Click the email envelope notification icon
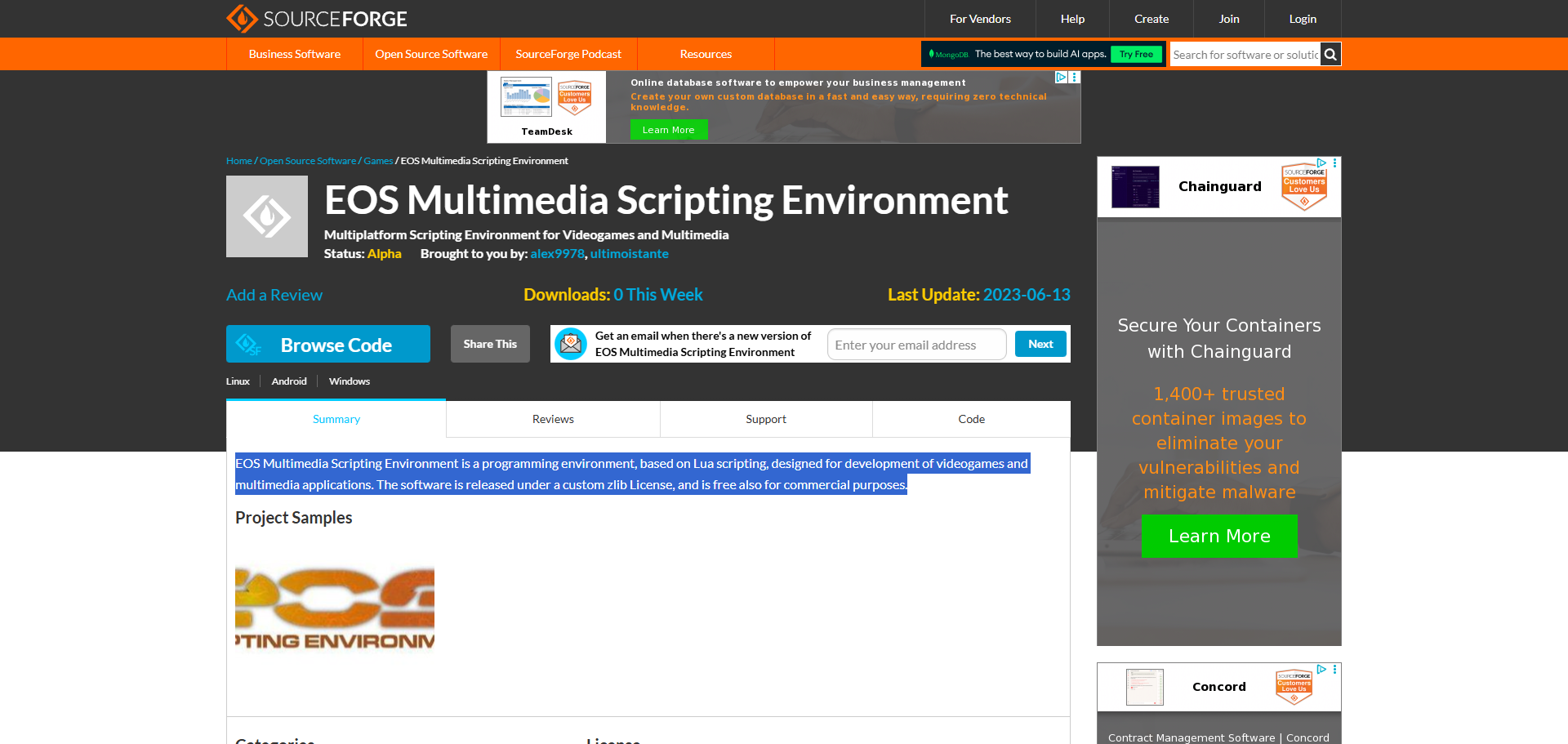This screenshot has height=744, width=1568. point(571,344)
